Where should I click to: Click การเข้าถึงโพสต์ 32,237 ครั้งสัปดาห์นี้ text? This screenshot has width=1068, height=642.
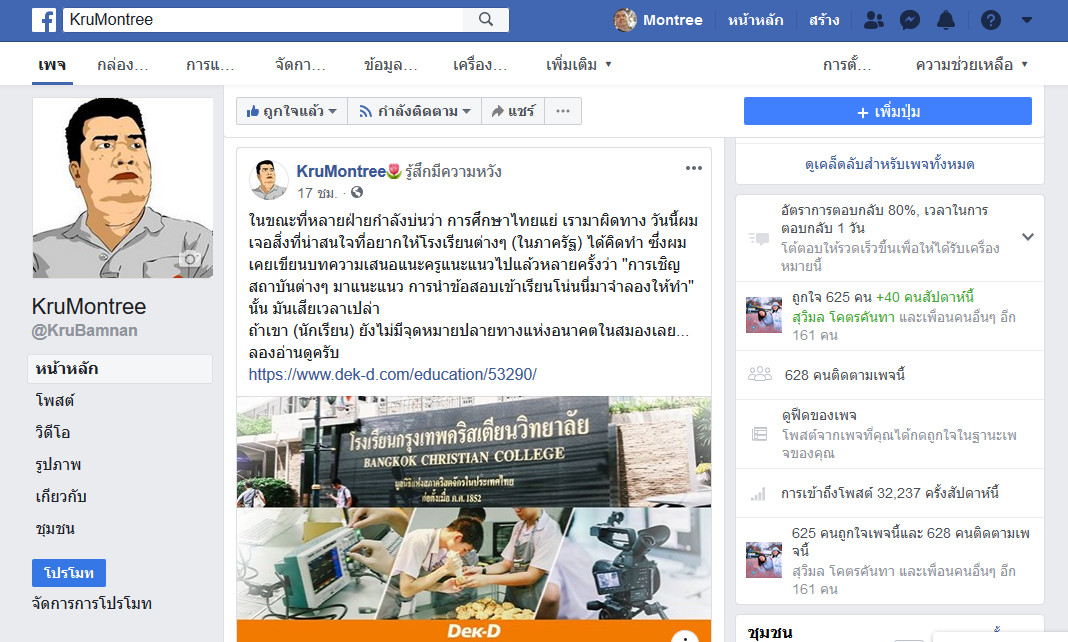(x=890, y=493)
